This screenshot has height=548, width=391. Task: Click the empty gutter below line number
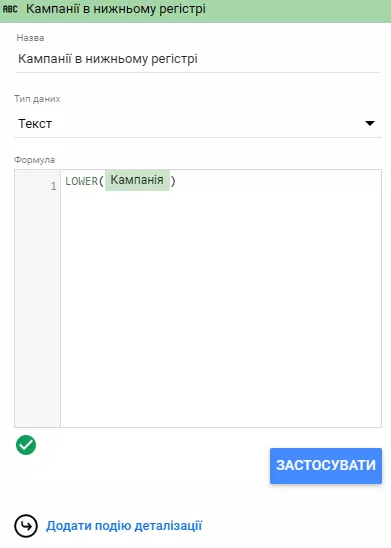point(37,308)
